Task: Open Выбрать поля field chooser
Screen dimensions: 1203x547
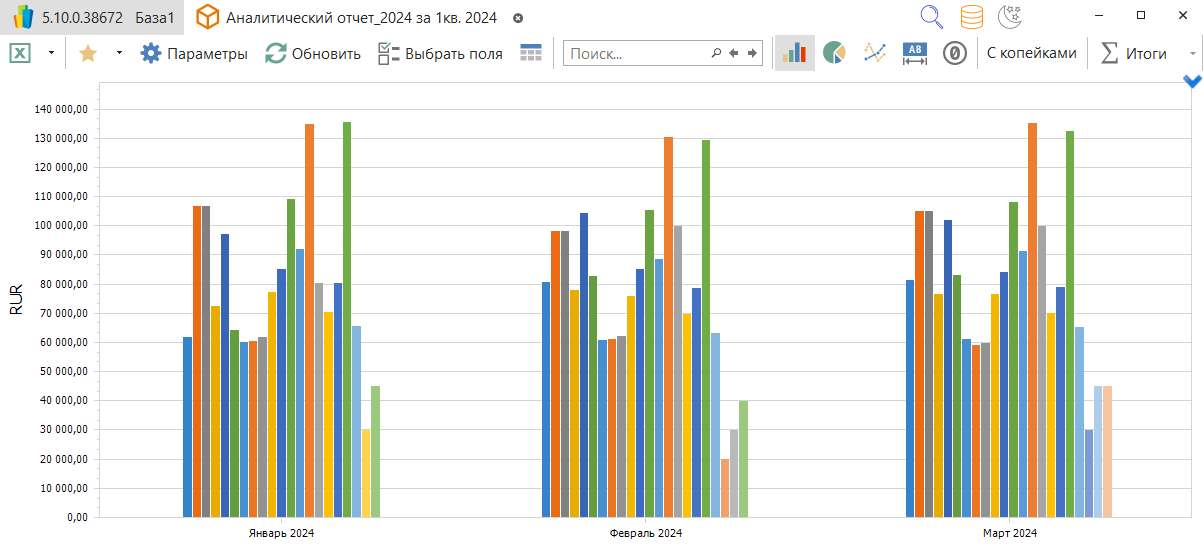Action: click(x=440, y=53)
